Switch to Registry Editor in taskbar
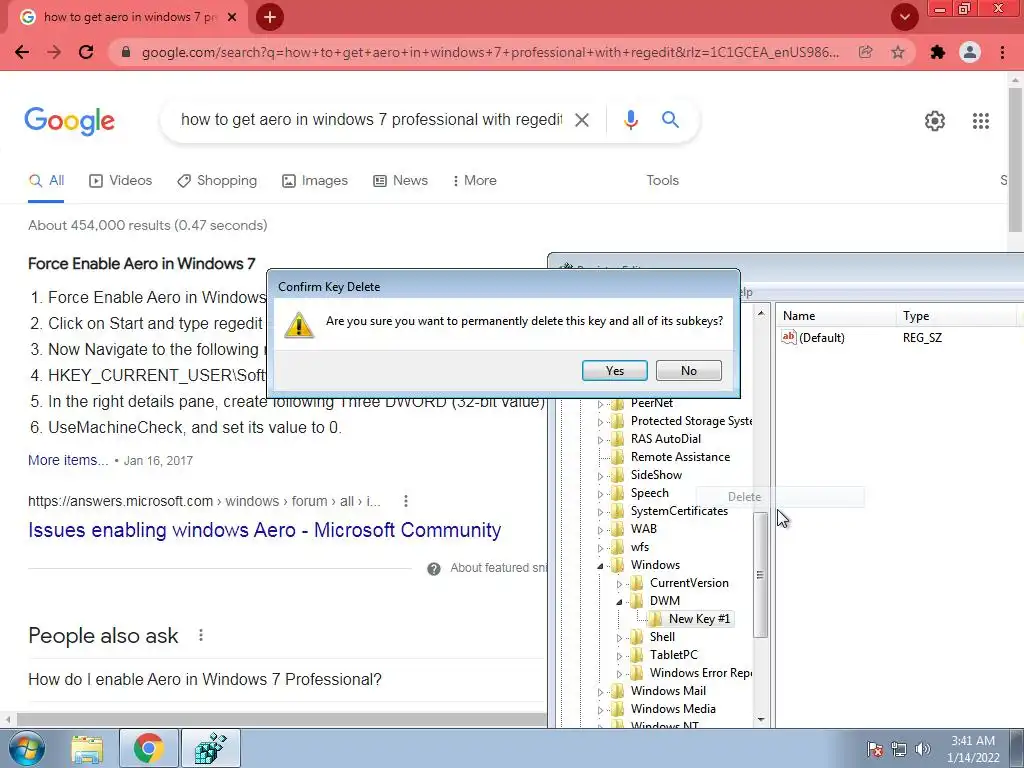This screenshot has height=768, width=1024. coord(211,748)
